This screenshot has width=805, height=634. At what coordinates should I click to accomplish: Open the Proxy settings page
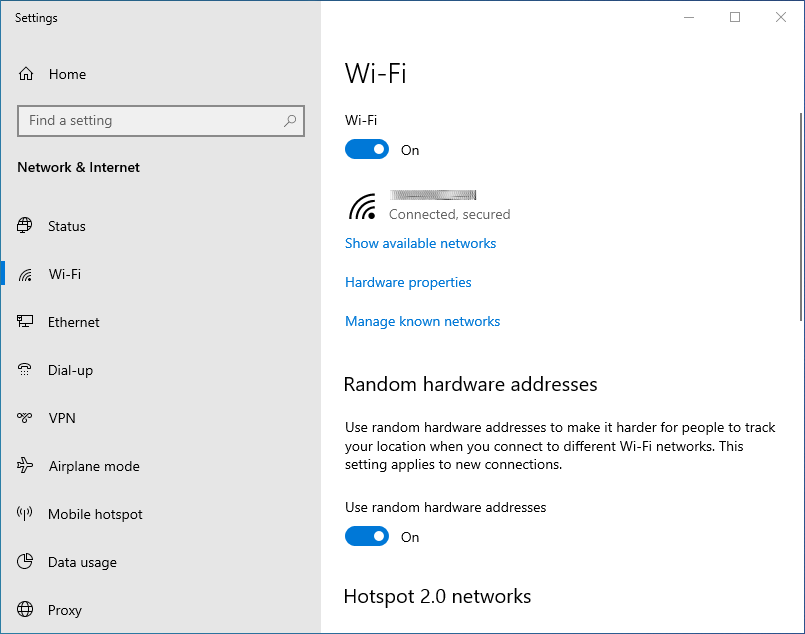point(65,610)
